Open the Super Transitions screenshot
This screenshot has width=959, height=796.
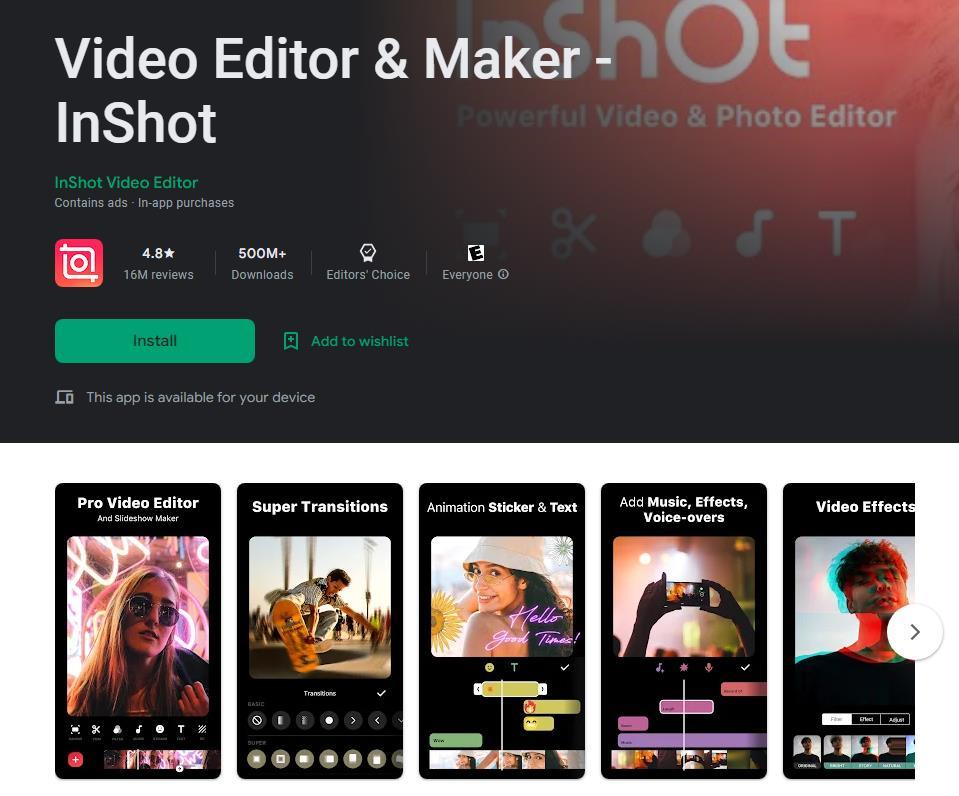pyautogui.click(x=320, y=631)
